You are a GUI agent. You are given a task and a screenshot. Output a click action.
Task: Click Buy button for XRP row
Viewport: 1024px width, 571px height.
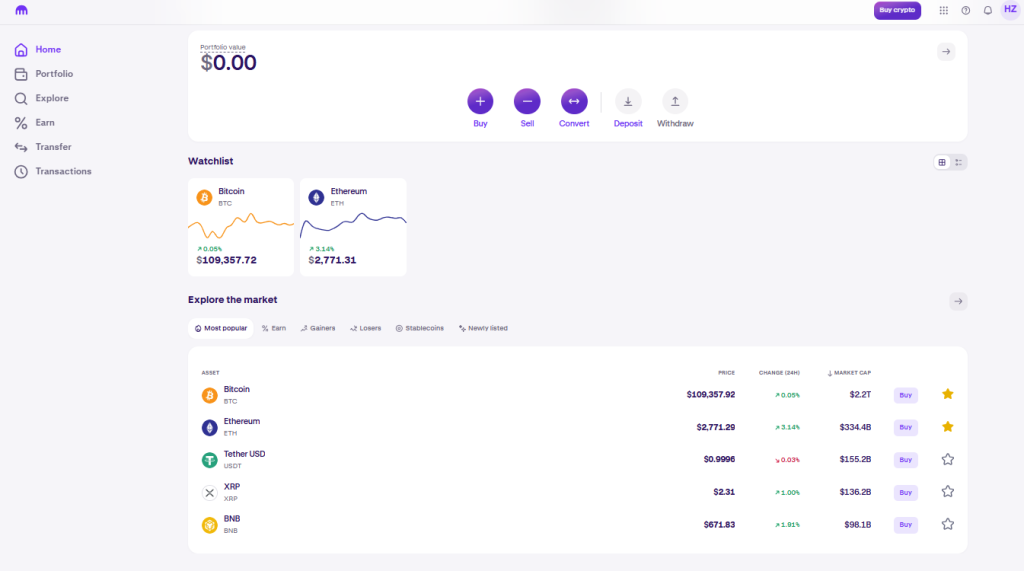coord(905,492)
